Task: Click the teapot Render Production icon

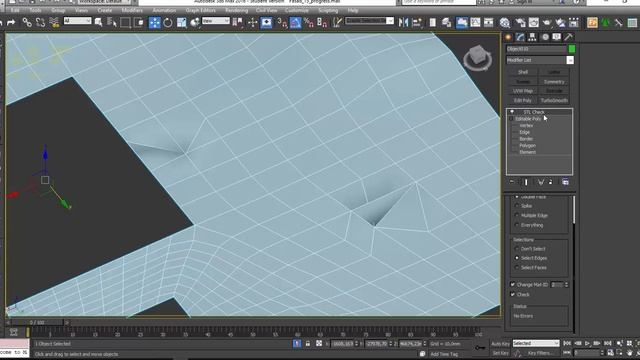Action: [x=547, y=23]
